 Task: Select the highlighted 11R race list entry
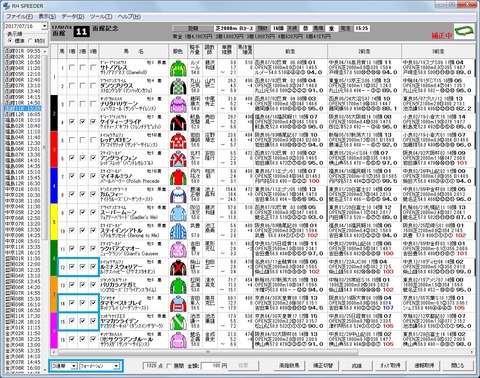(x=23, y=109)
